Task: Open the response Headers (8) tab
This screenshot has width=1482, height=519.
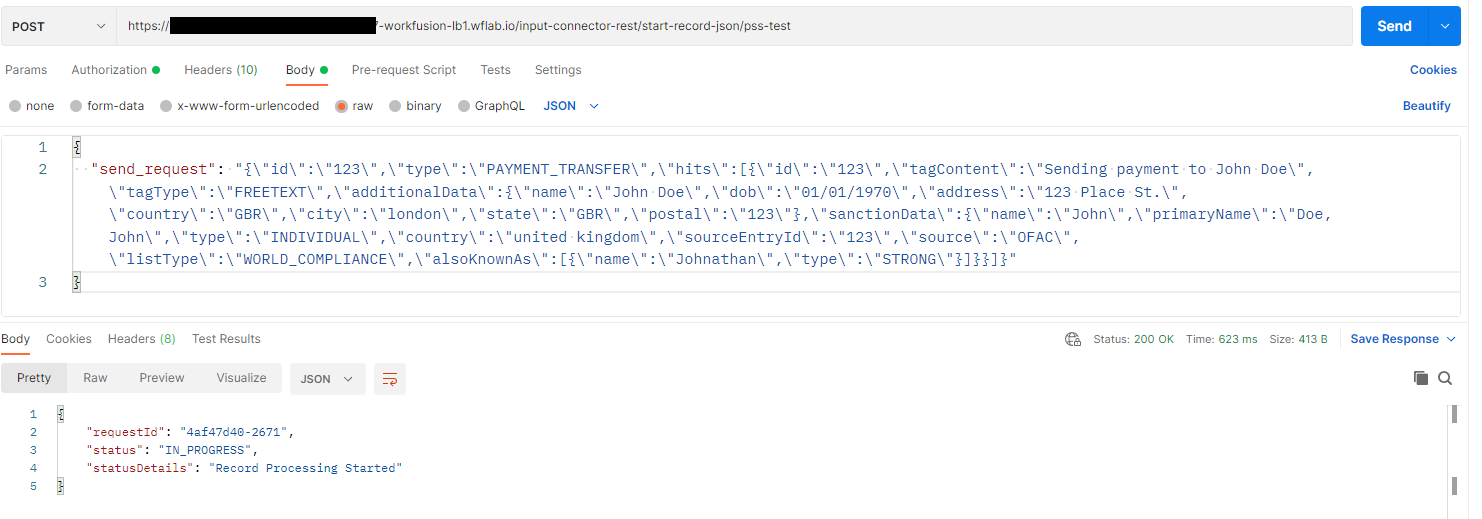Action: (142, 339)
